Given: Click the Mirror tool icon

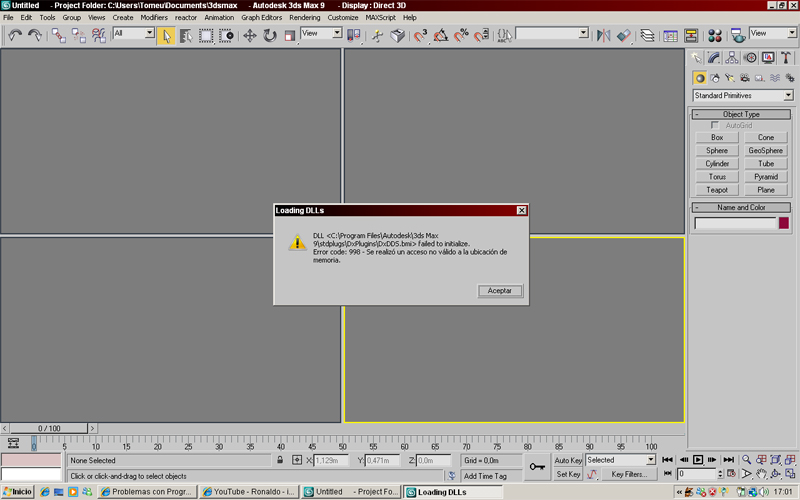Looking at the screenshot, I should [x=603, y=36].
